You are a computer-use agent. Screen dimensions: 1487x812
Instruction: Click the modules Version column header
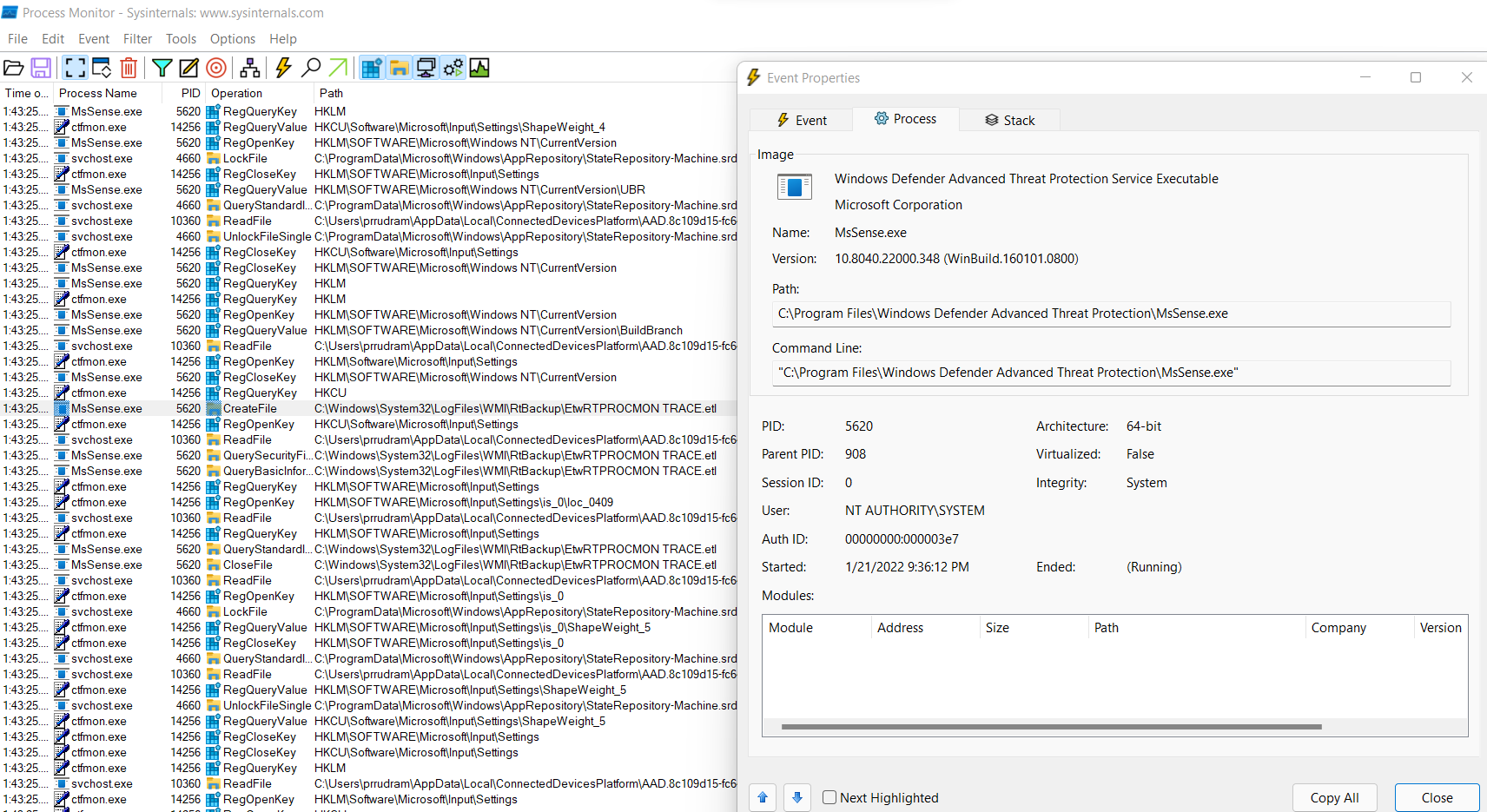click(x=1441, y=628)
